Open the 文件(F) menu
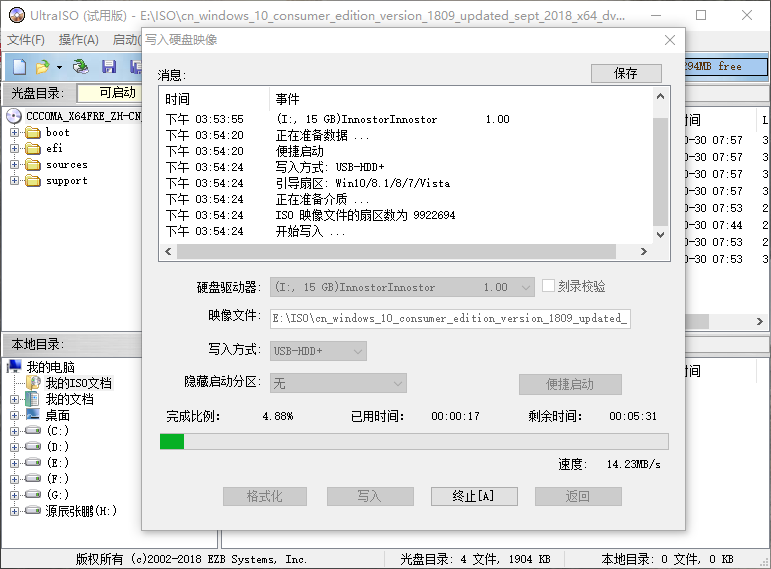 coord(26,40)
